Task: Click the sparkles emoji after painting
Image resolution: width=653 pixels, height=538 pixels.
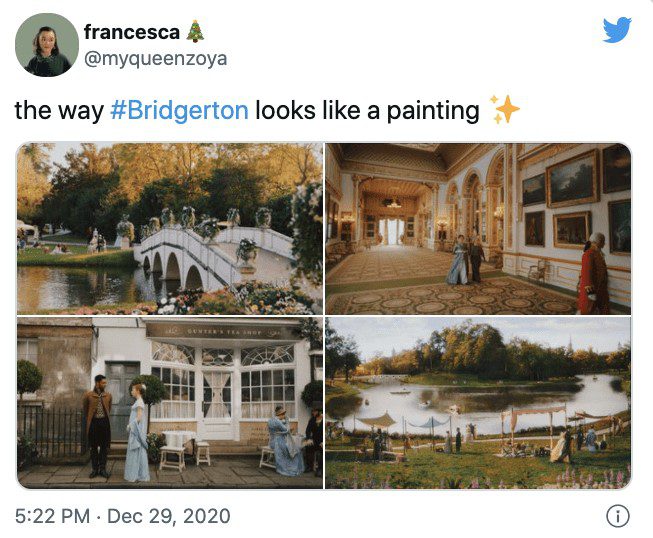Action: [505, 110]
